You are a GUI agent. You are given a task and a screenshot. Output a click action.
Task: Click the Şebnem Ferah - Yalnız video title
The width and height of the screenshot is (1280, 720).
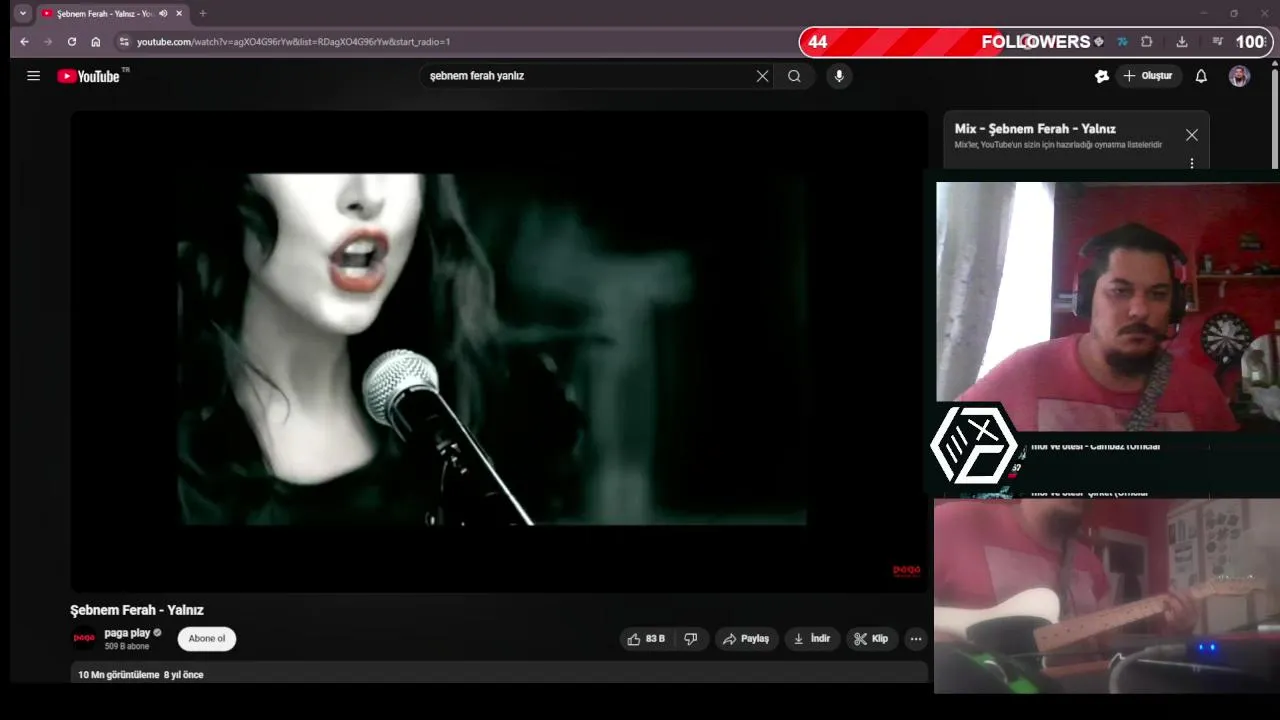(x=137, y=610)
